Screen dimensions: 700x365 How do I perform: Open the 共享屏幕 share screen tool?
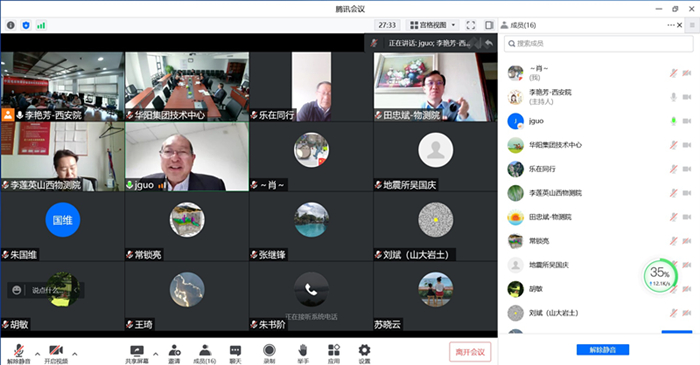pos(137,354)
